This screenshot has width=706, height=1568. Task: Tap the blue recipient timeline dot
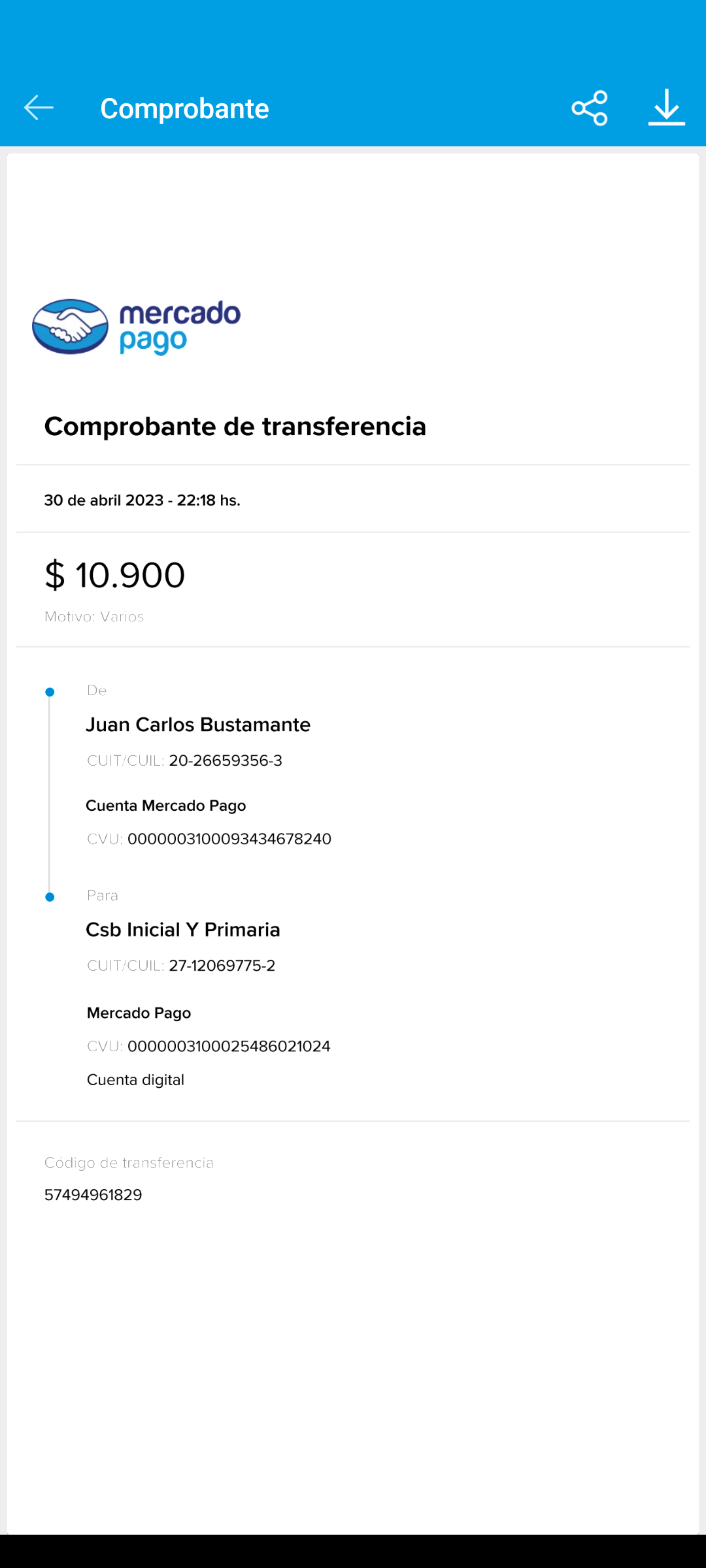point(50,897)
